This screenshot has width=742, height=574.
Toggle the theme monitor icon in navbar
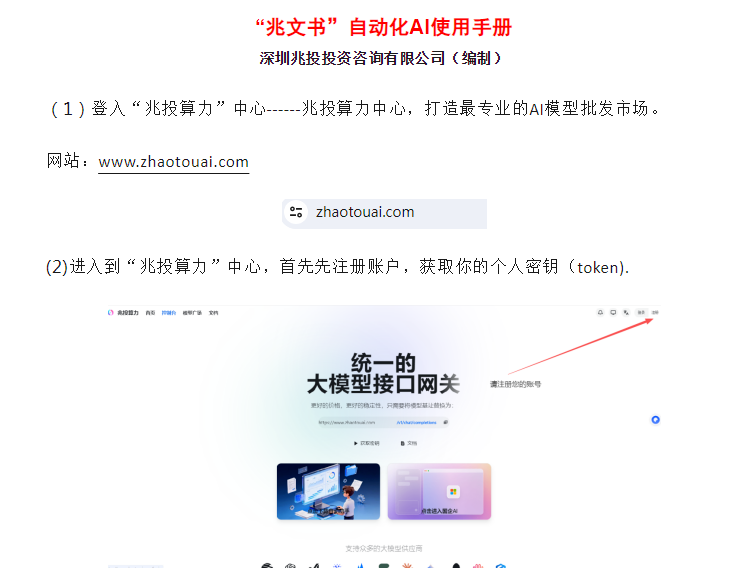(x=613, y=312)
